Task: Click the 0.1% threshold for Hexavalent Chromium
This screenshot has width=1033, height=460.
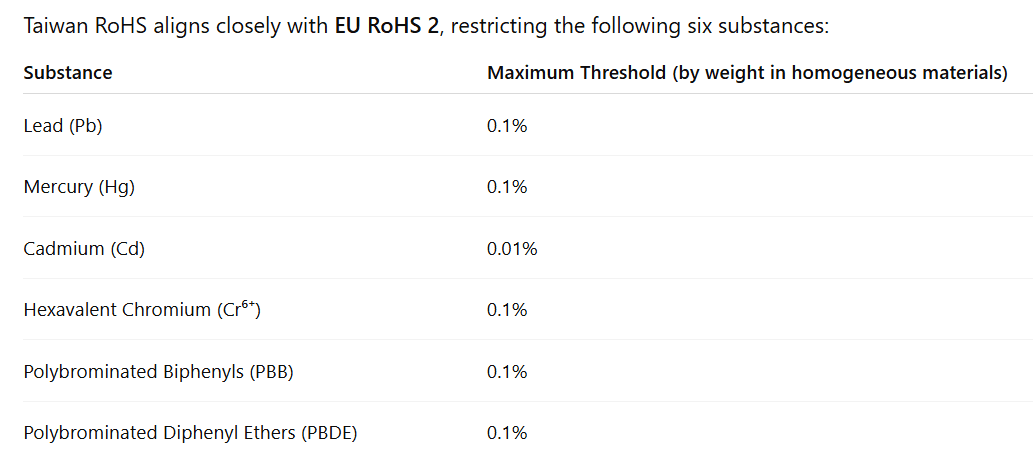Action: pyautogui.click(x=507, y=310)
